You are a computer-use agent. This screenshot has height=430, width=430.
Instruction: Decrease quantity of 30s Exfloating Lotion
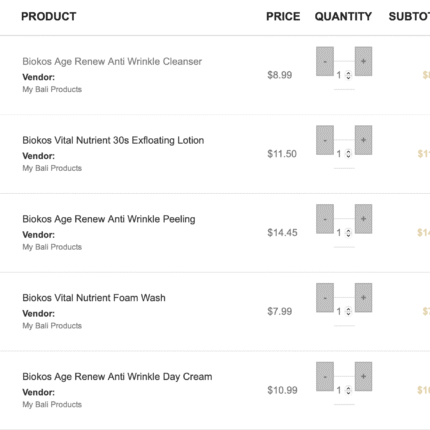coord(325,140)
